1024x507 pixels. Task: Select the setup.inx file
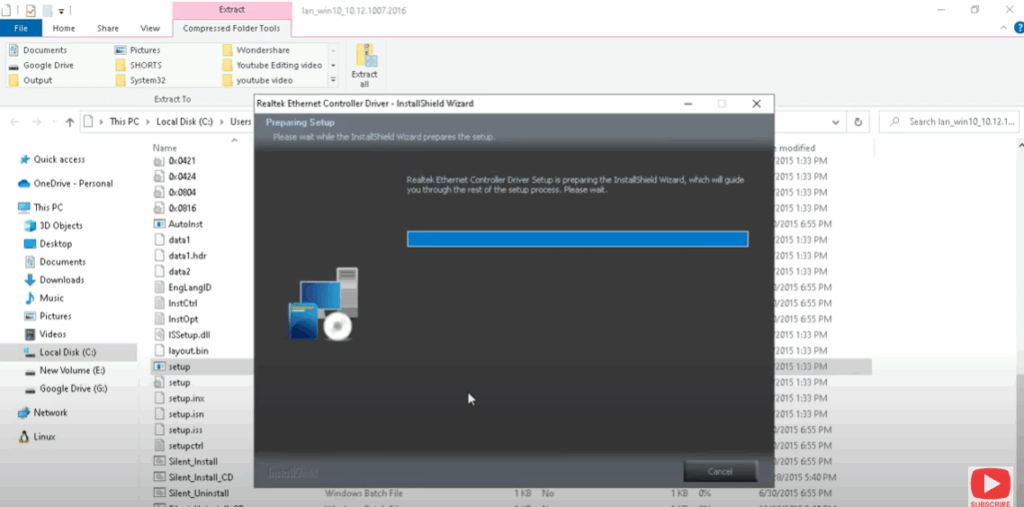click(x=180, y=398)
